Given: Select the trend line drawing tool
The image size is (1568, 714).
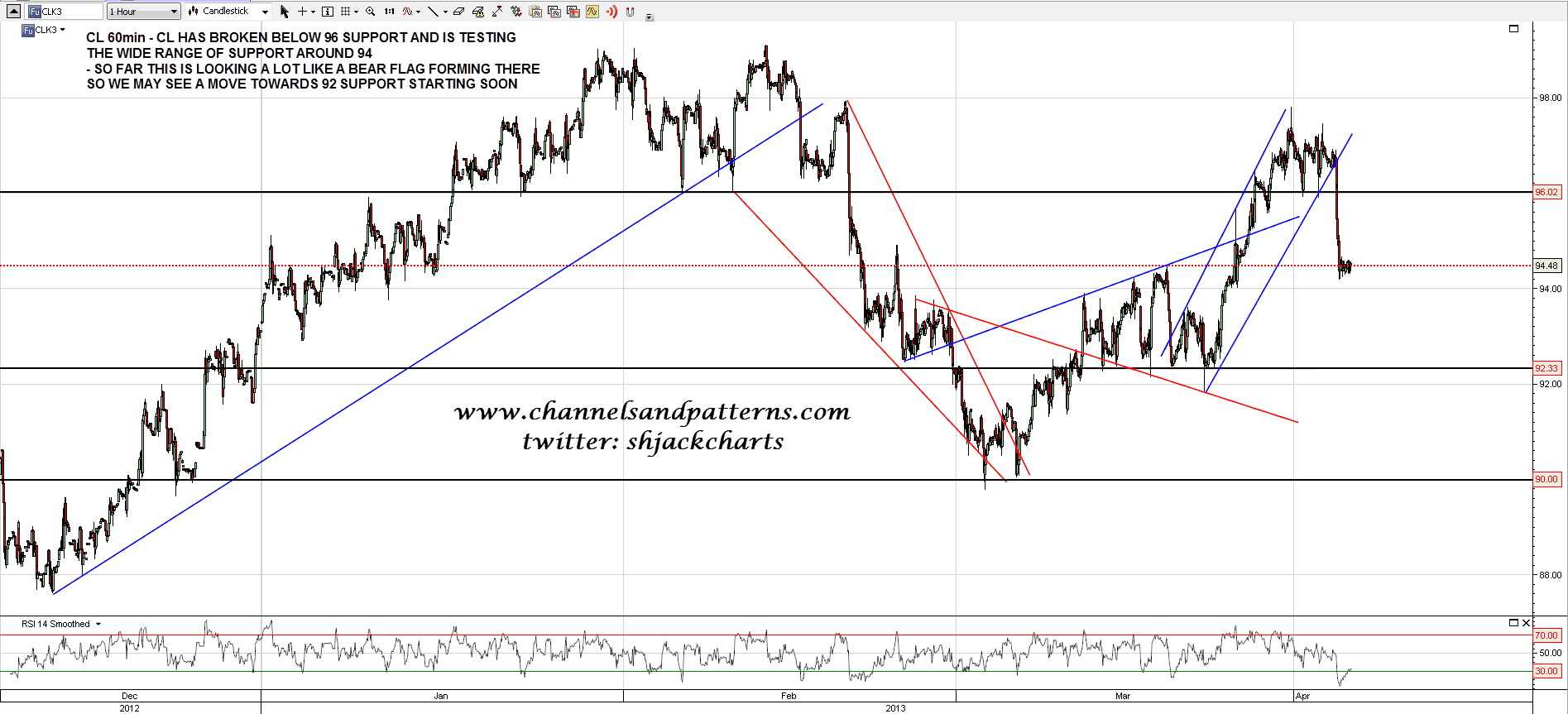Looking at the screenshot, I should pyautogui.click(x=433, y=12).
